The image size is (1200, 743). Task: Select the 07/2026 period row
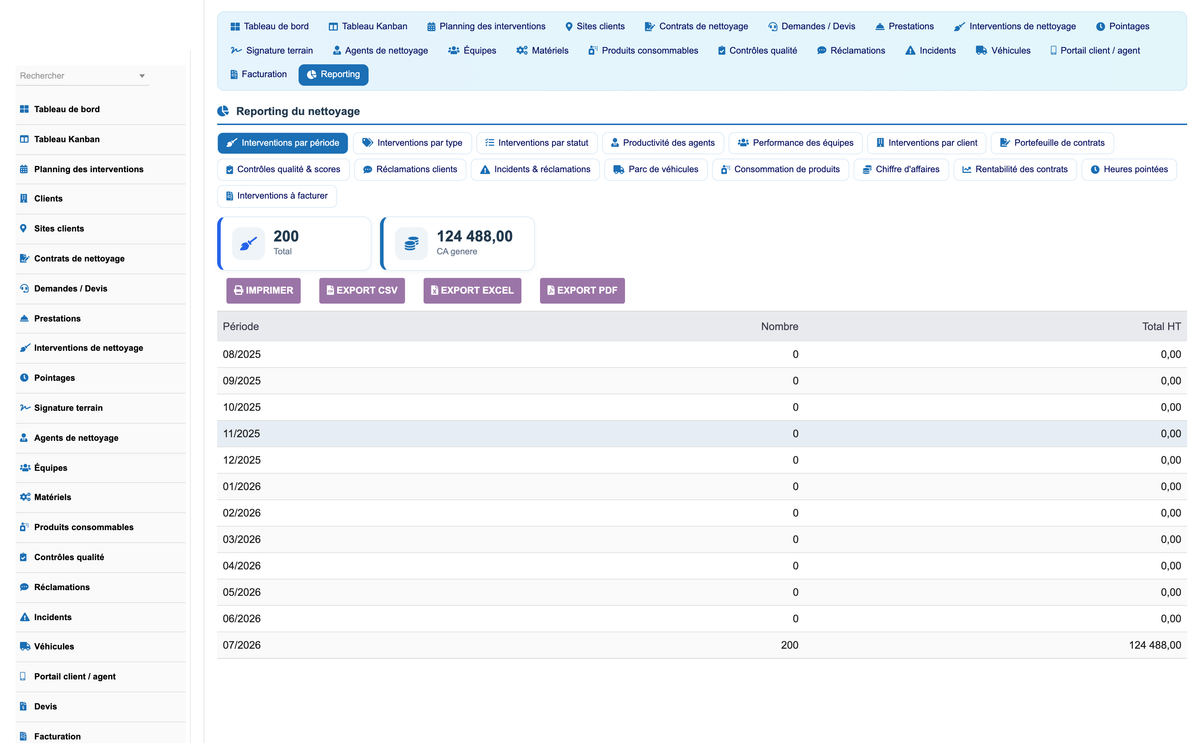pos(702,645)
